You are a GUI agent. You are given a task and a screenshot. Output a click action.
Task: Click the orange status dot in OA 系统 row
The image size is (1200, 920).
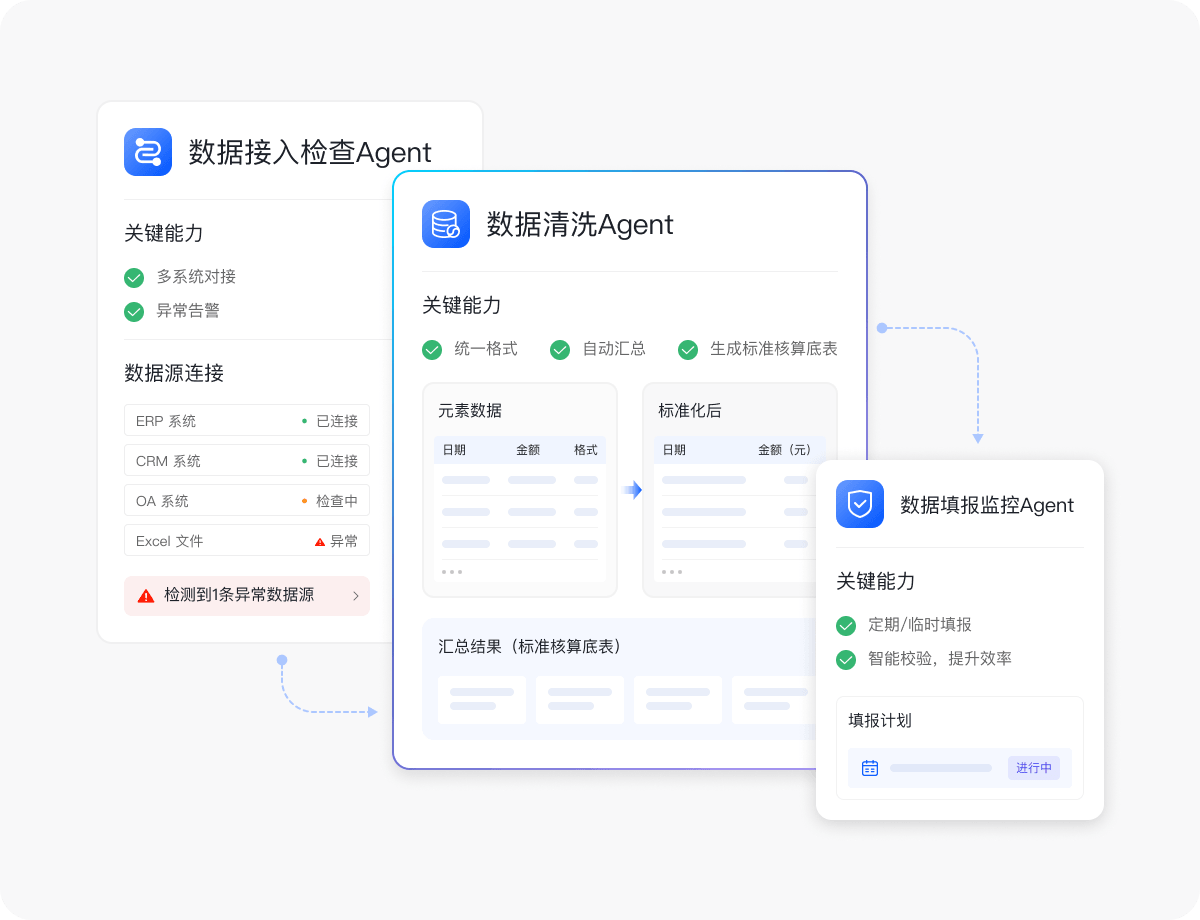[x=304, y=501]
